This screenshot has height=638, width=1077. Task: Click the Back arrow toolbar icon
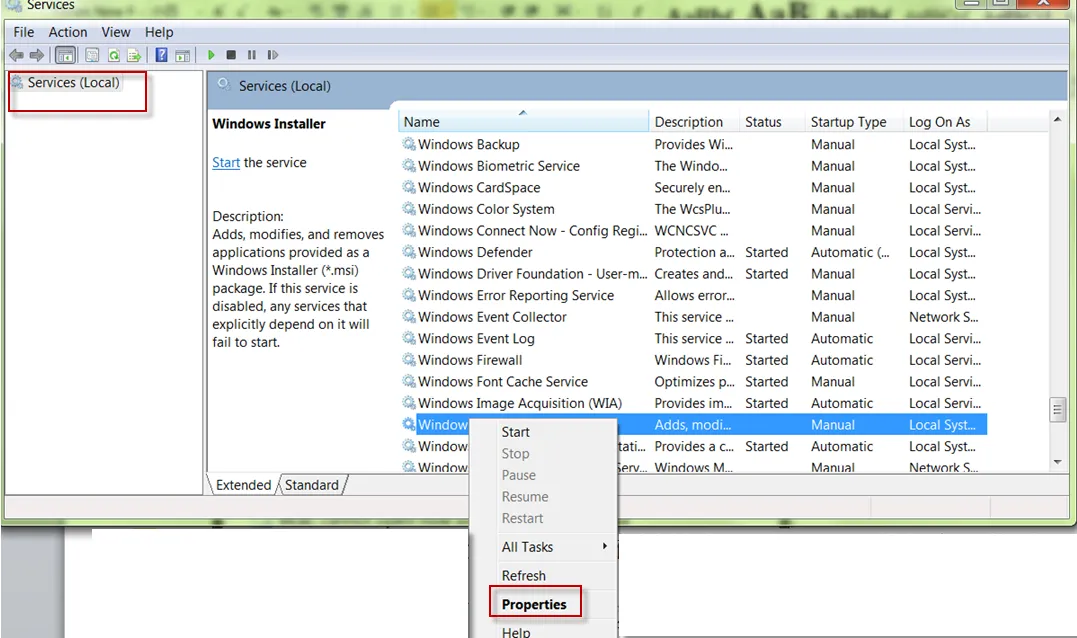(16, 55)
